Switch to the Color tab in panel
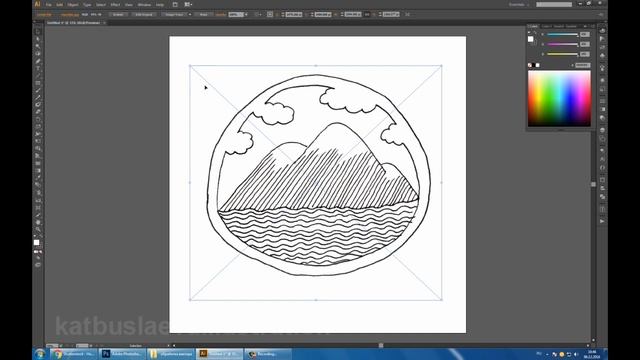This screenshot has width=640, height=360. [x=533, y=26]
